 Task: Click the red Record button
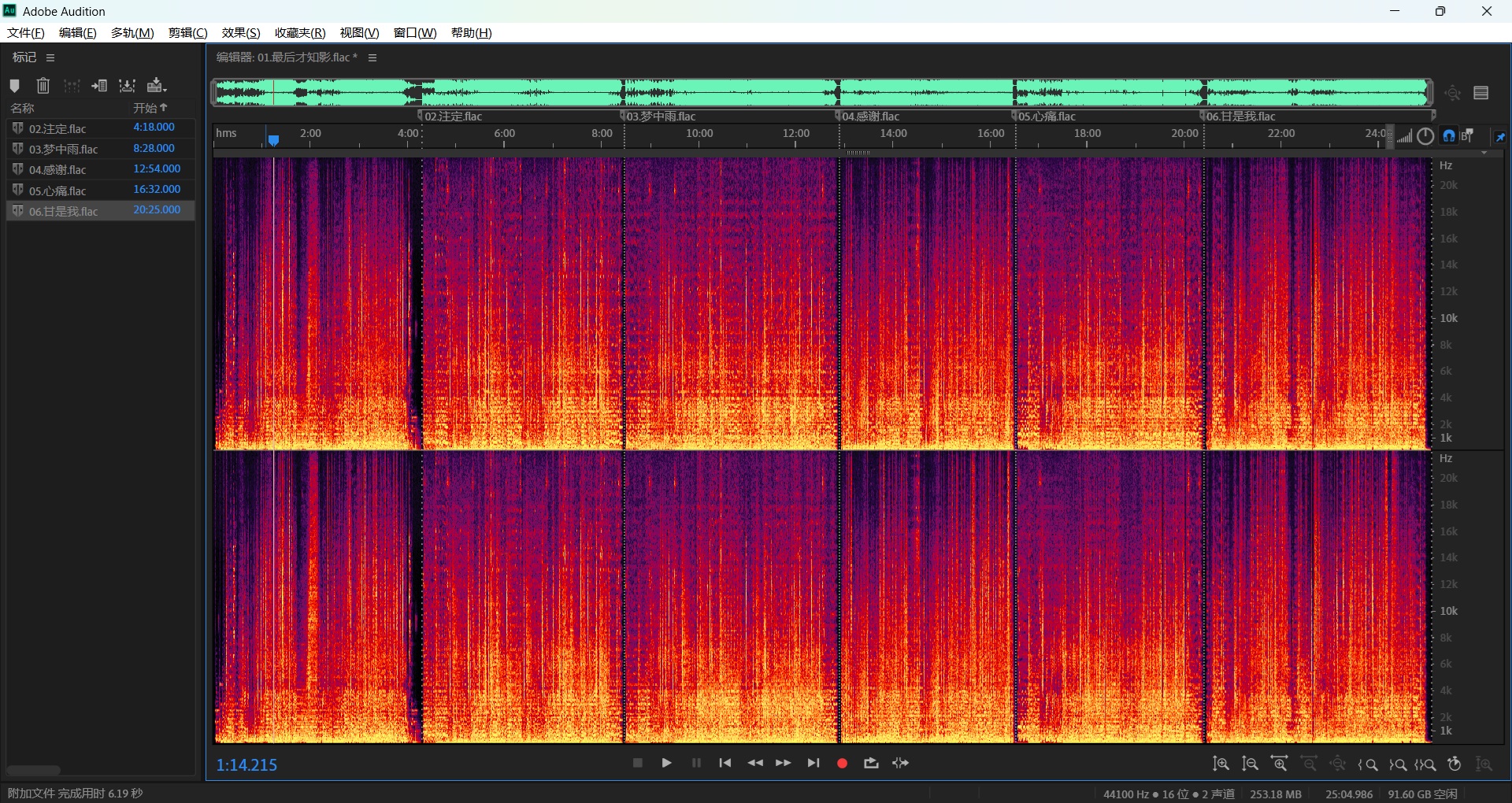coord(842,763)
